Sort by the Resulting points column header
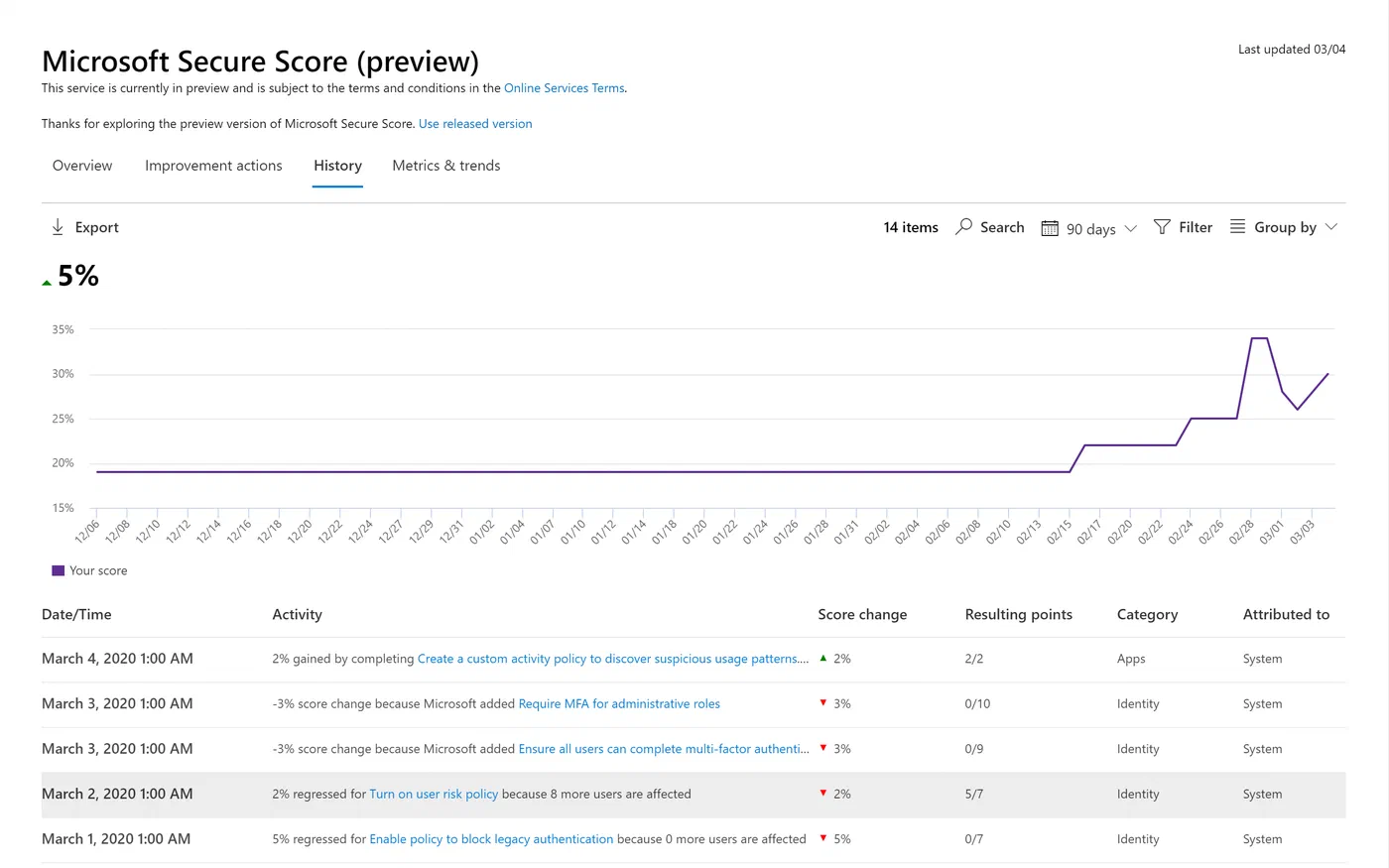Viewport: 1389px width, 868px height. pyautogui.click(x=1019, y=614)
